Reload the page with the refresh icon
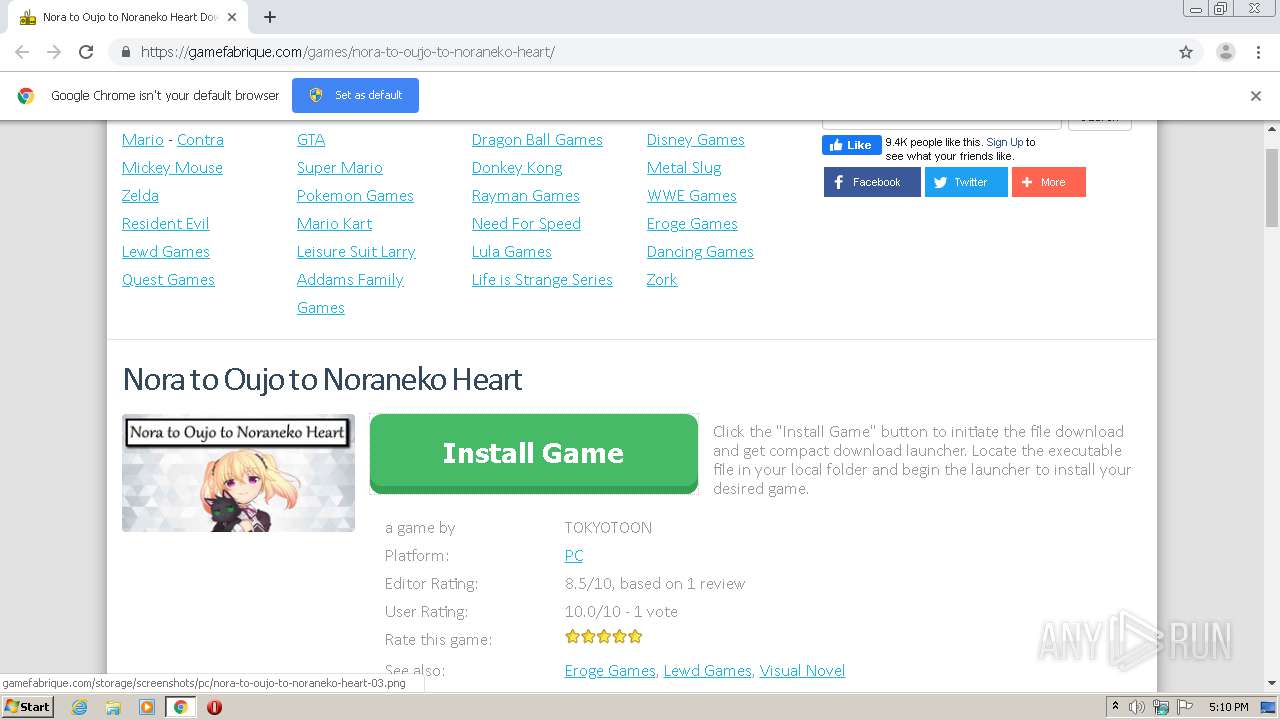The height and width of the screenshot is (720, 1280). (x=86, y=52)
